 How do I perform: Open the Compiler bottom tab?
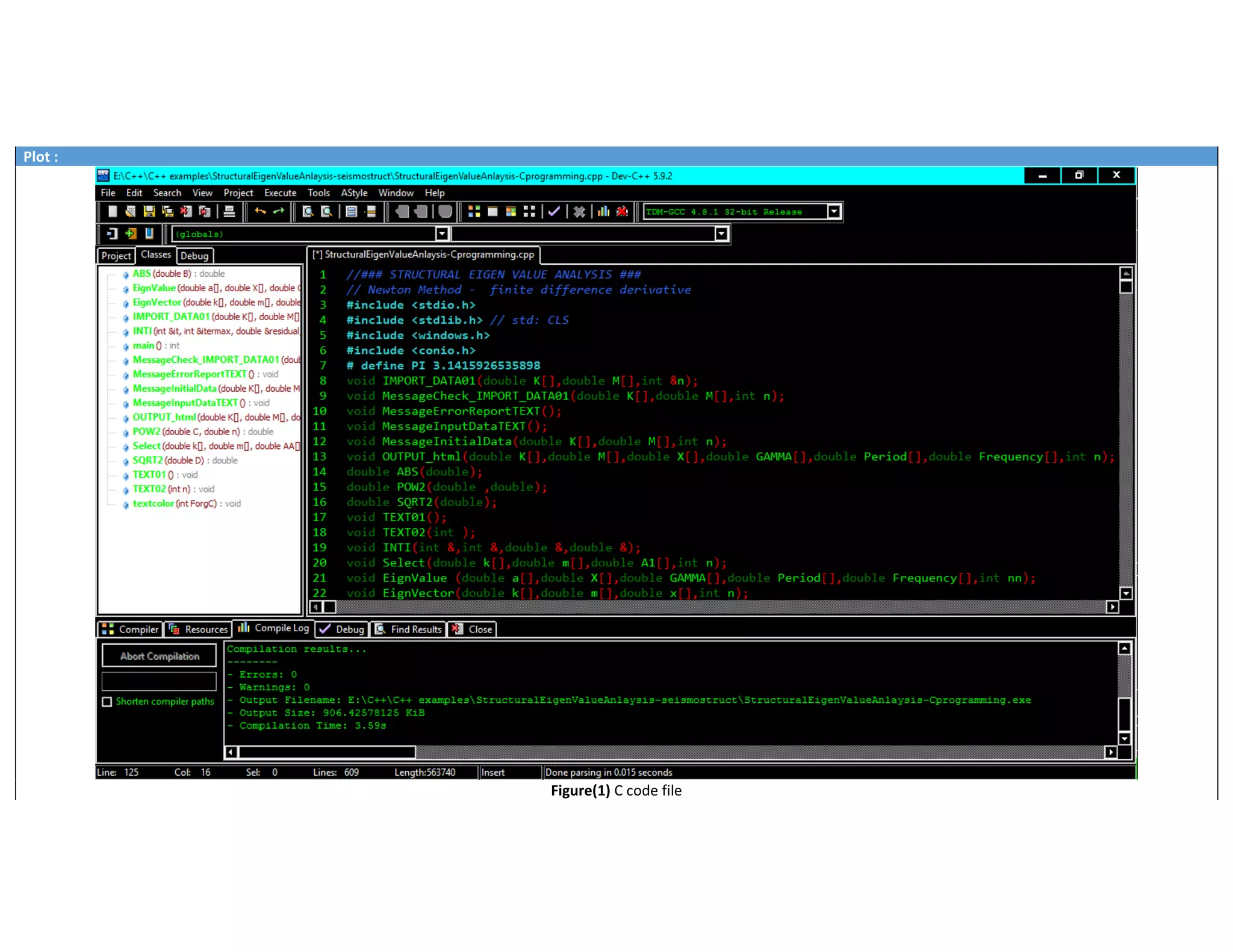129,629
